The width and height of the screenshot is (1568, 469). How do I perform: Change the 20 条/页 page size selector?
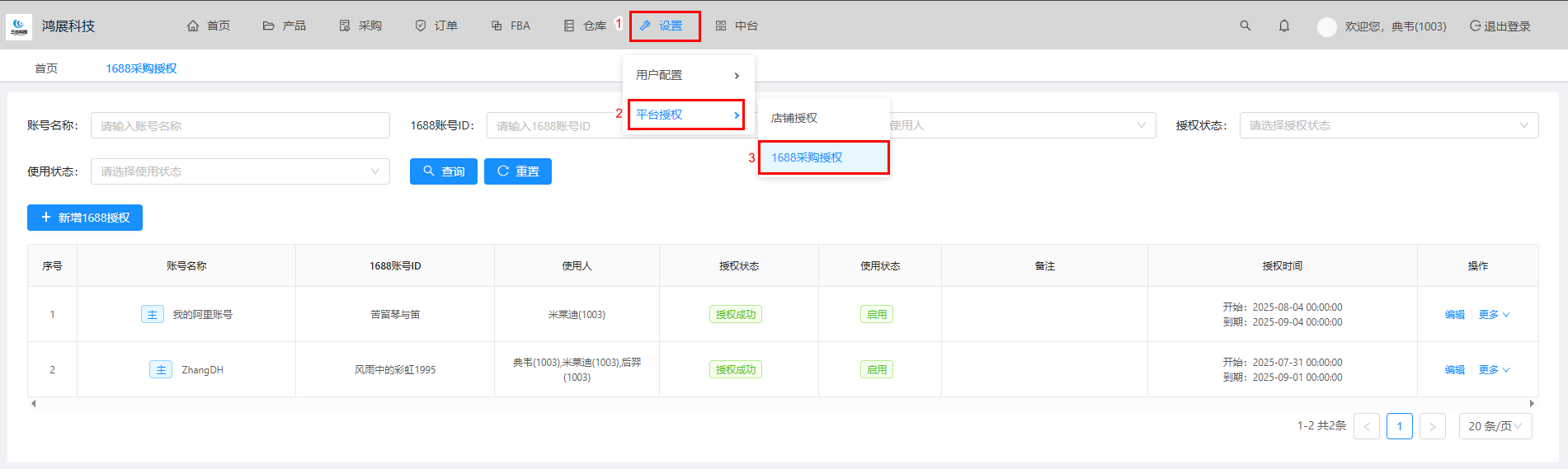[x=1495, y=426]
